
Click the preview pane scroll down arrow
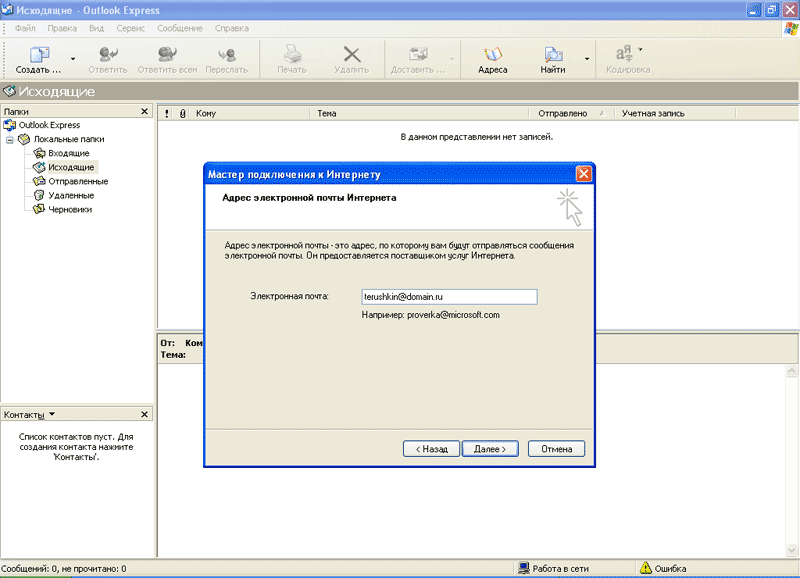coord(792,551)
